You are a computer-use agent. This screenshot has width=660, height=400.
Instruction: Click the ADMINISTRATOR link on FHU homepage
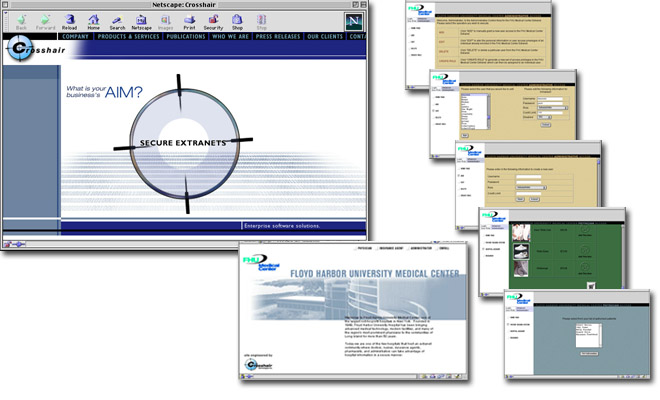421,248
